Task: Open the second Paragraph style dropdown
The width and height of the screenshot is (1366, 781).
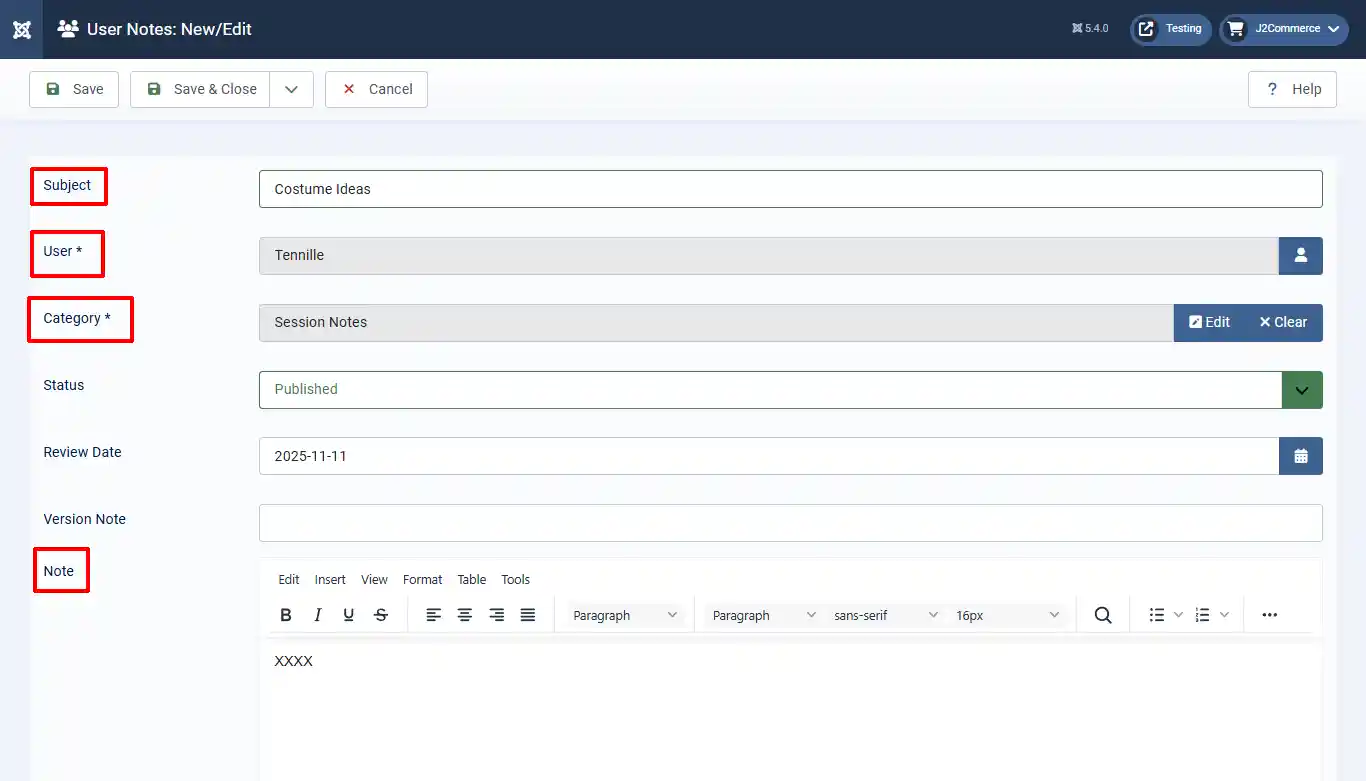Action: [764, 615]
